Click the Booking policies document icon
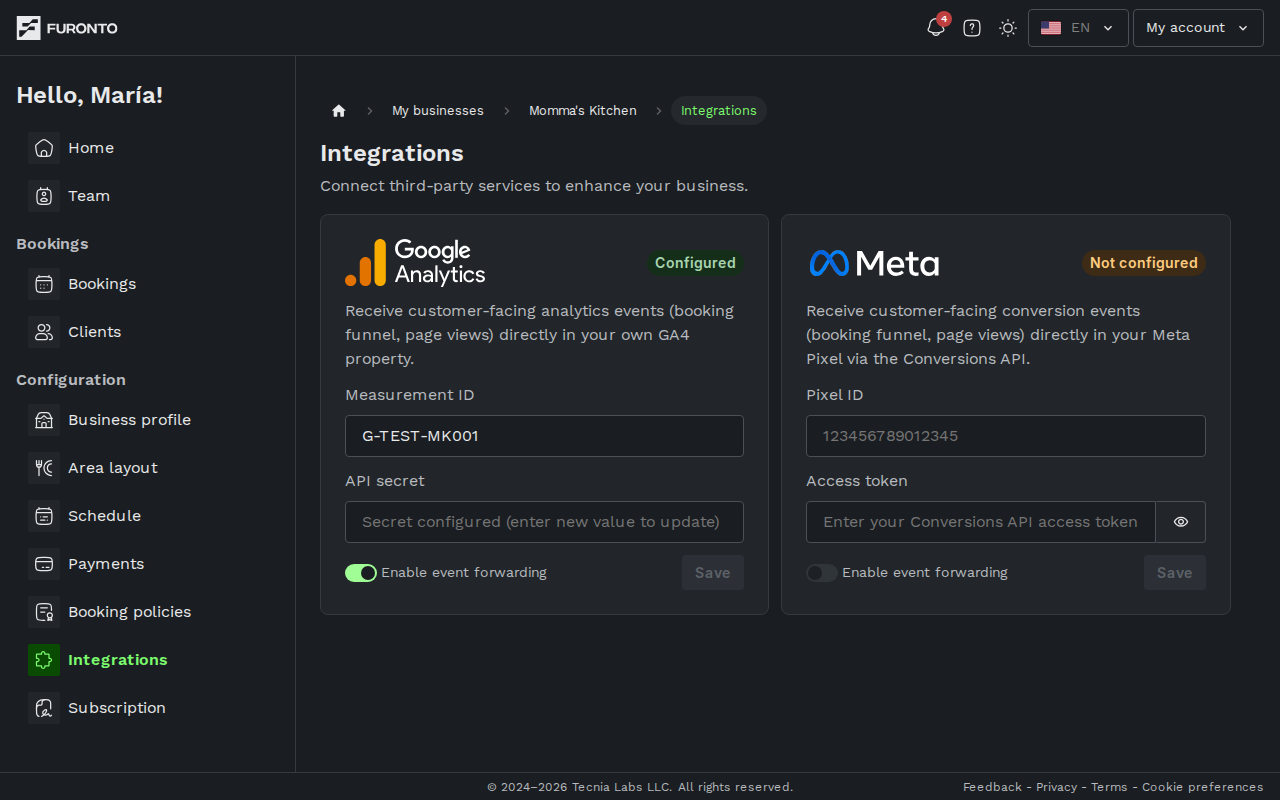The height and width of the screenshot is (800, 1280). [x=44, y=612]
